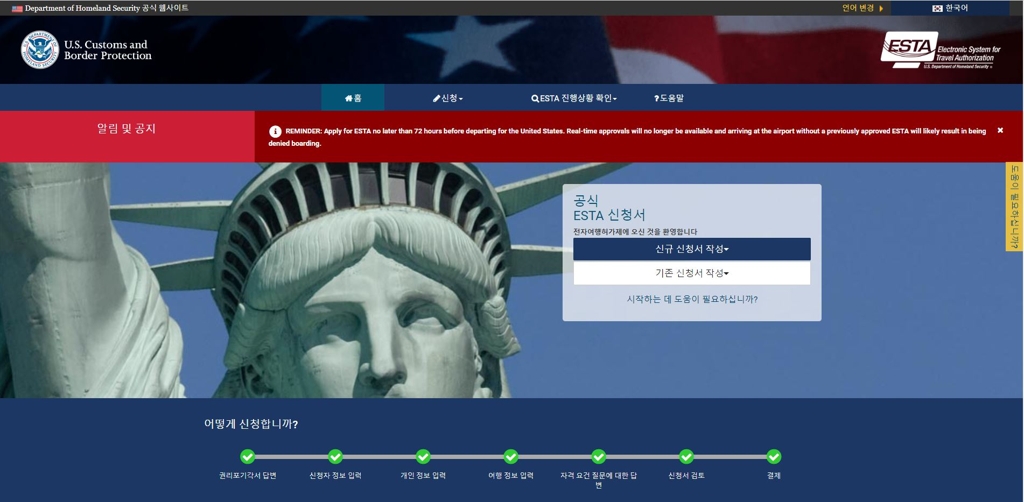Click the 권리포기각서 답변 step checkmark
The image size is (1024, 502).
click(x=248, y=457)
